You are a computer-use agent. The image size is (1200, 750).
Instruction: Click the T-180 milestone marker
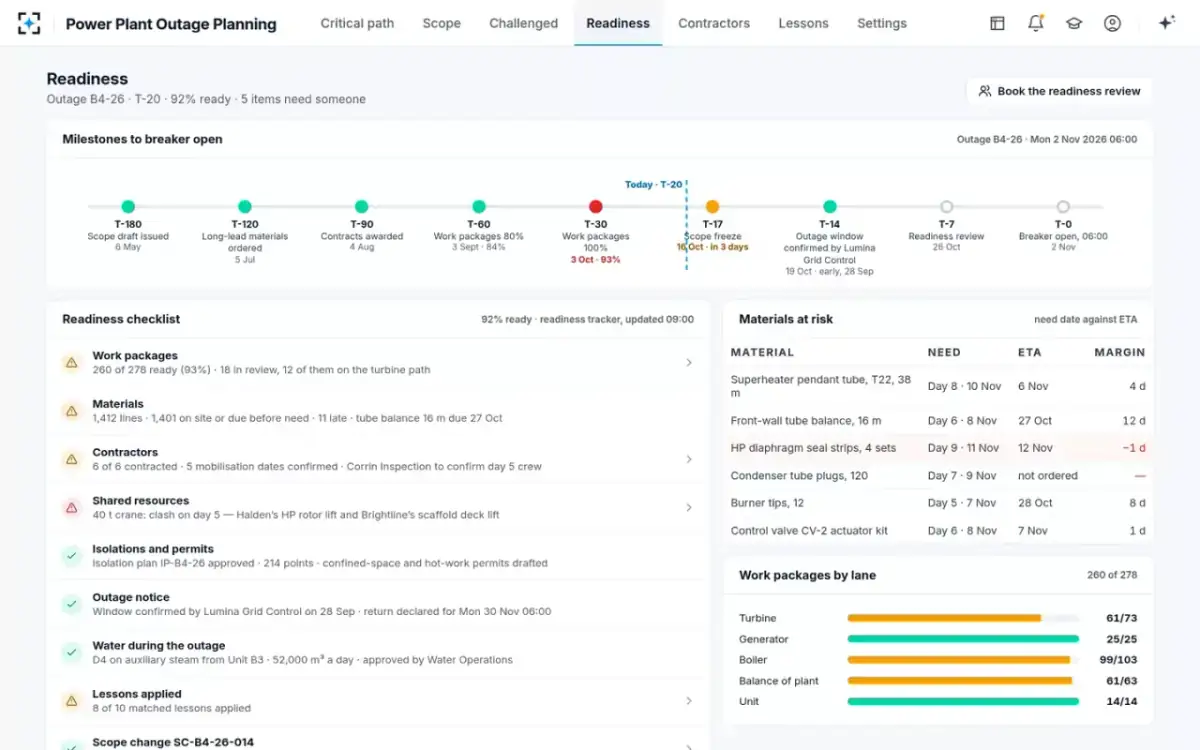pyautogui.click(x=128, y=207)
